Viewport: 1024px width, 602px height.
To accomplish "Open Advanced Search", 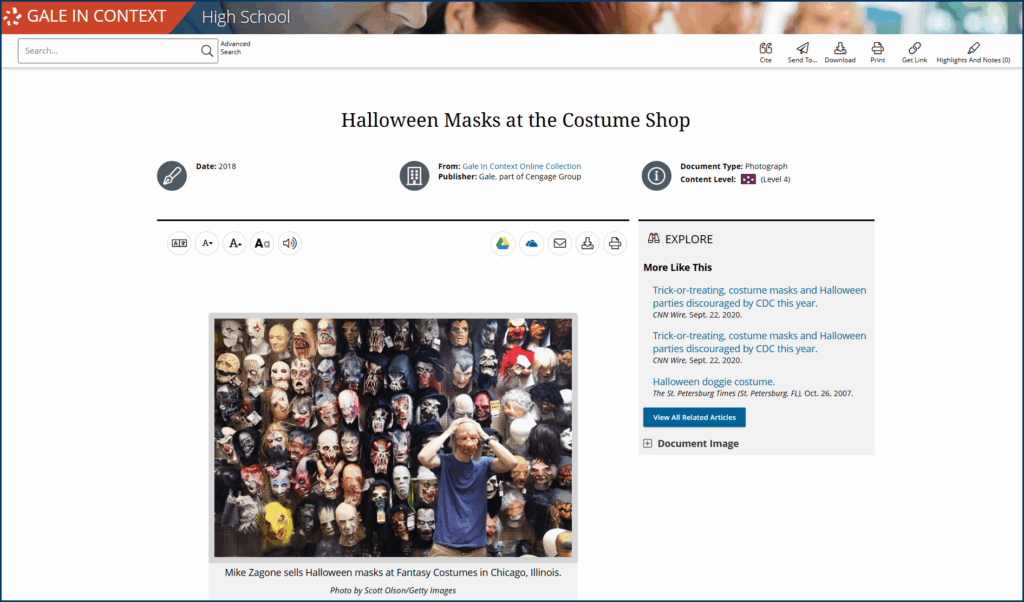I will pyautogui.click(x=235, y=48).
